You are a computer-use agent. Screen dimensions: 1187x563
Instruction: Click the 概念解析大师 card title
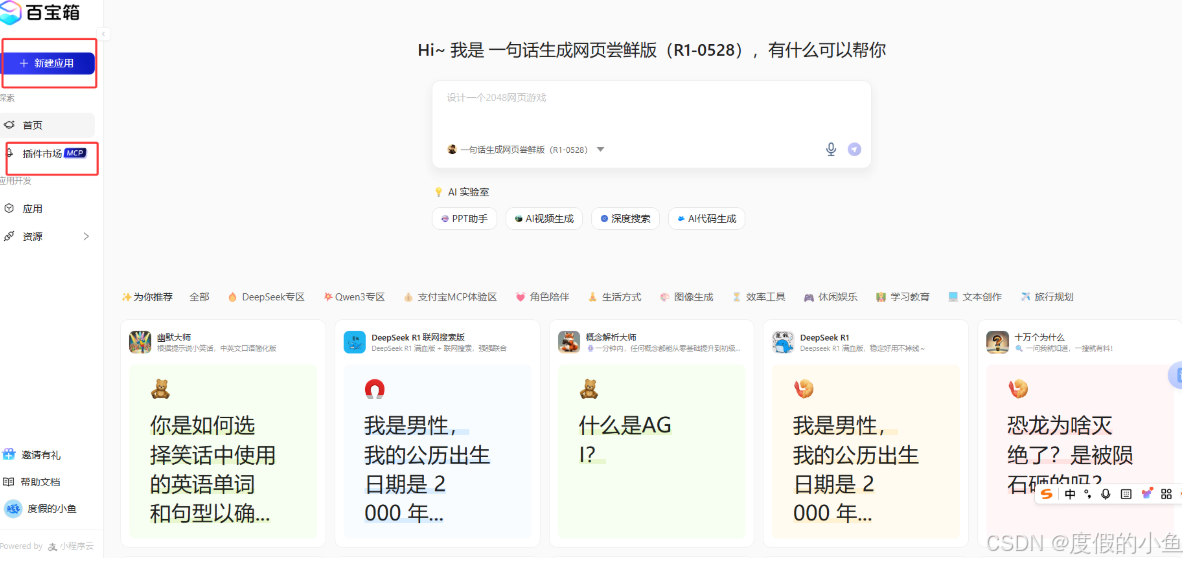pos(612,337)
